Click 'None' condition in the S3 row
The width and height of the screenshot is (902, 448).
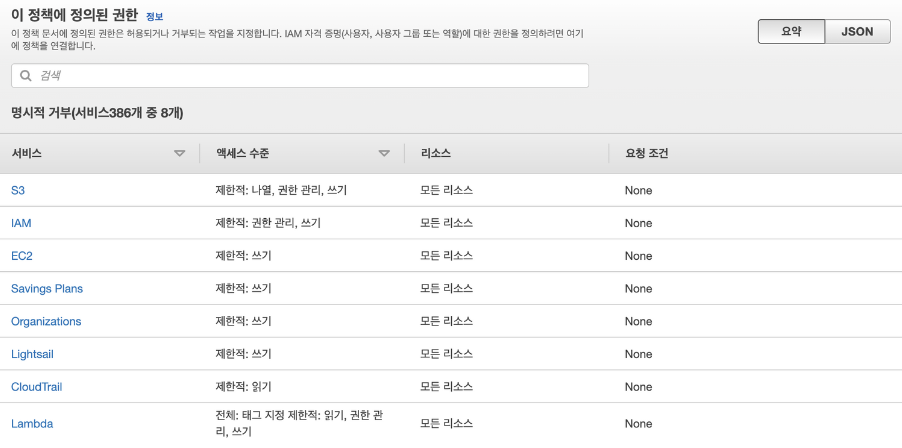pyautogui.click(x=639, y=190)
